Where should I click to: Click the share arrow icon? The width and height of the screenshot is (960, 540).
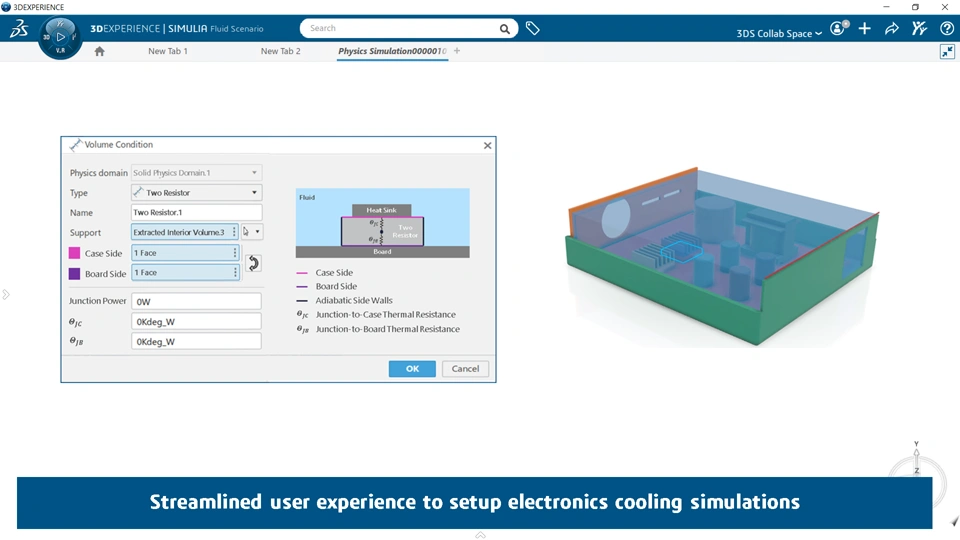pos(891,28)
